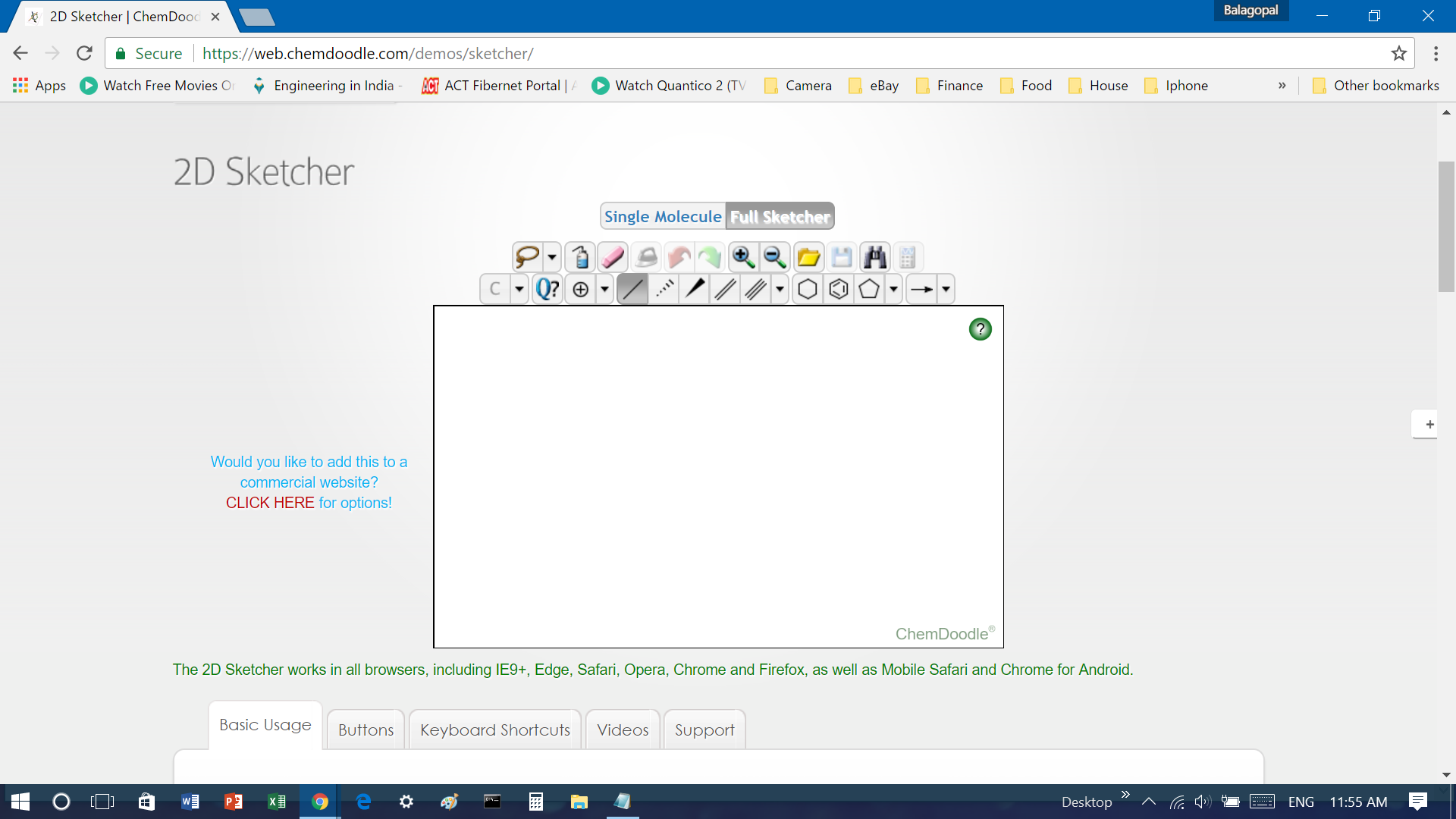The width and height of the screenshot is (1456, 819).
Task: Click the benzene ring tool
Action: click(838, 289)
